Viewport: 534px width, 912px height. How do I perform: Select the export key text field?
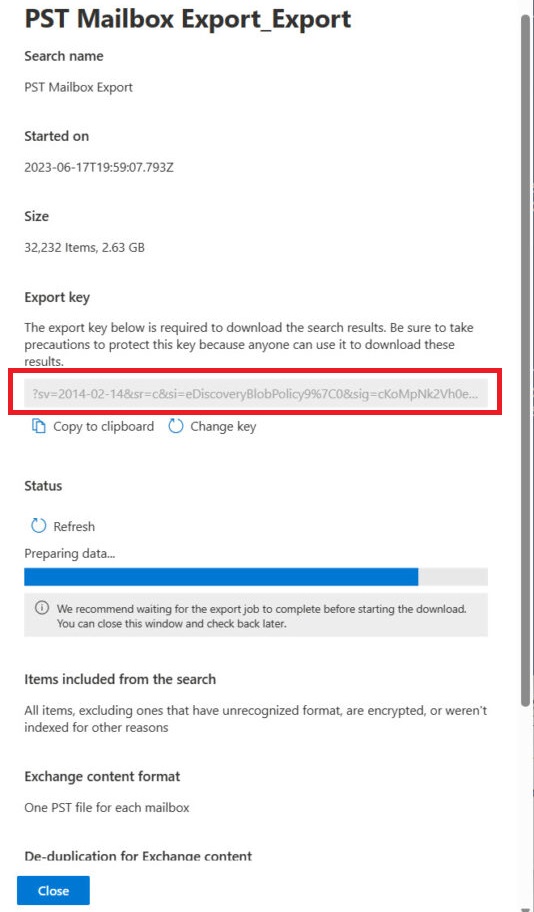(x=256, y=393)
